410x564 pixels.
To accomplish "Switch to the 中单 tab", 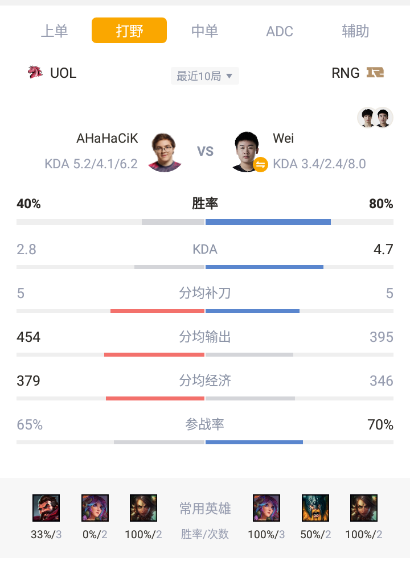I will coord(205,31).
